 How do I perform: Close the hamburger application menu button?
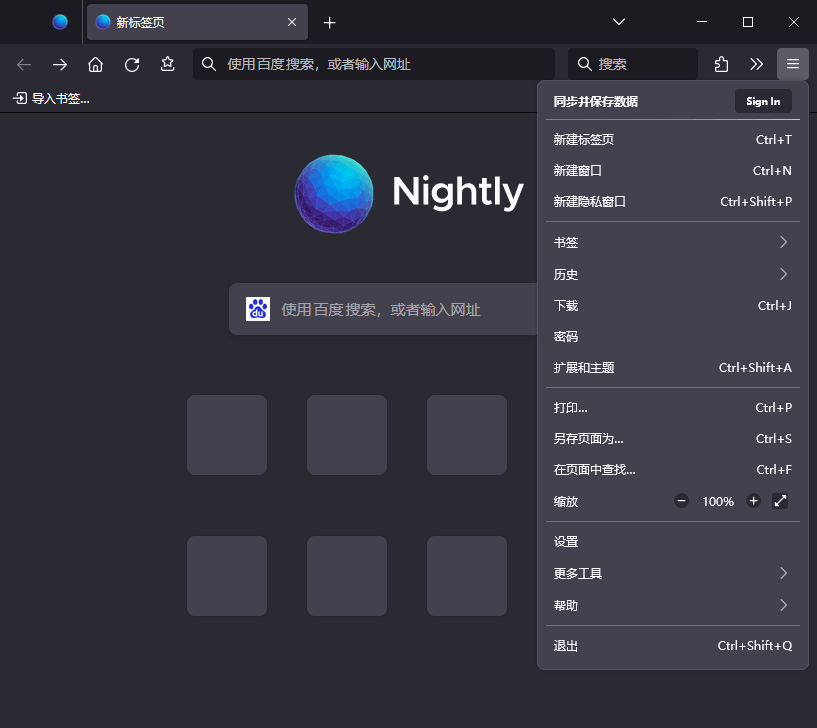pos(793,64)
